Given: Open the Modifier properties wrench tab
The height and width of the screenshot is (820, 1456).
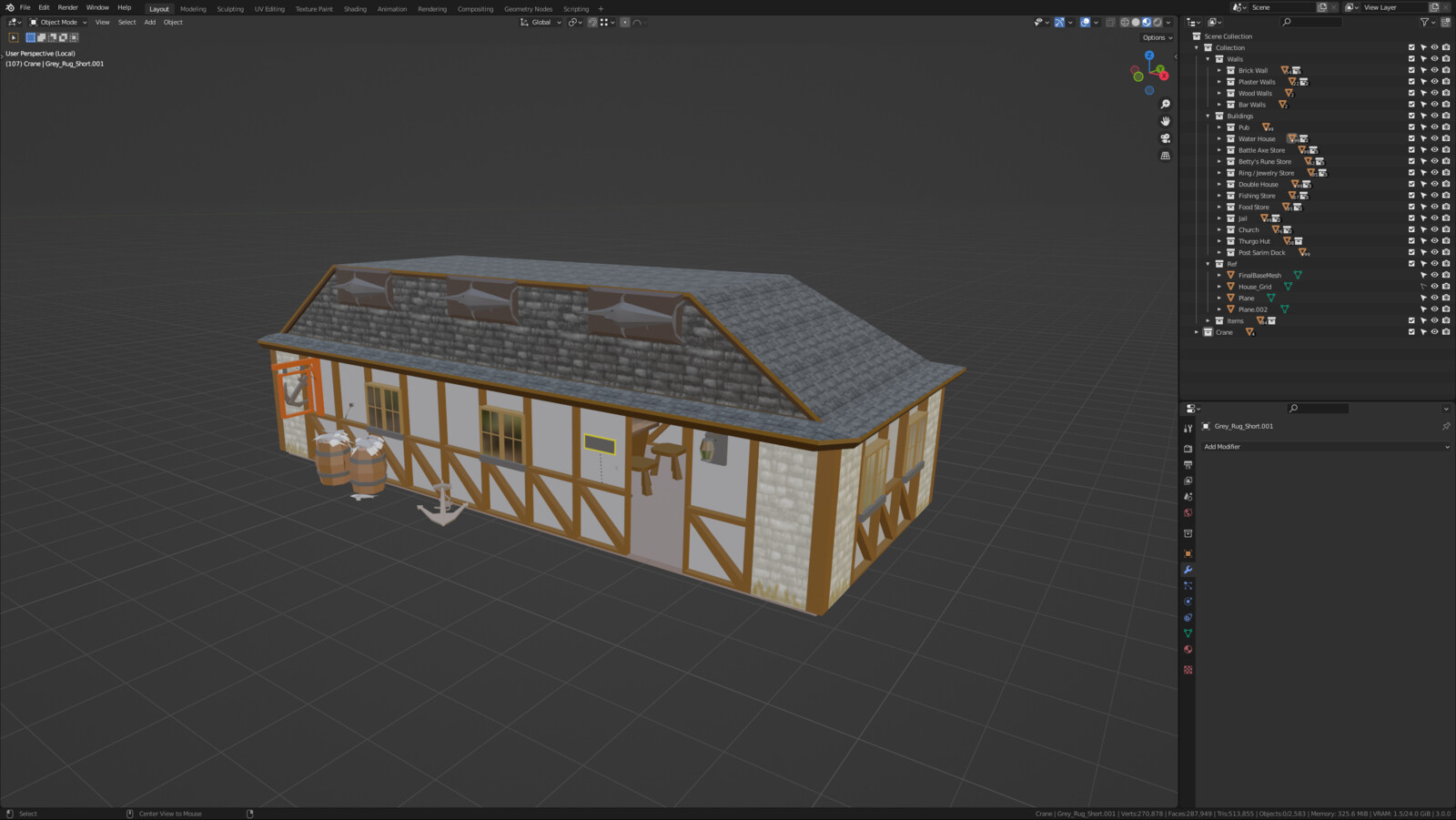Looking at the screenshot, I should pyautogui.click(x=1188, y=570).
